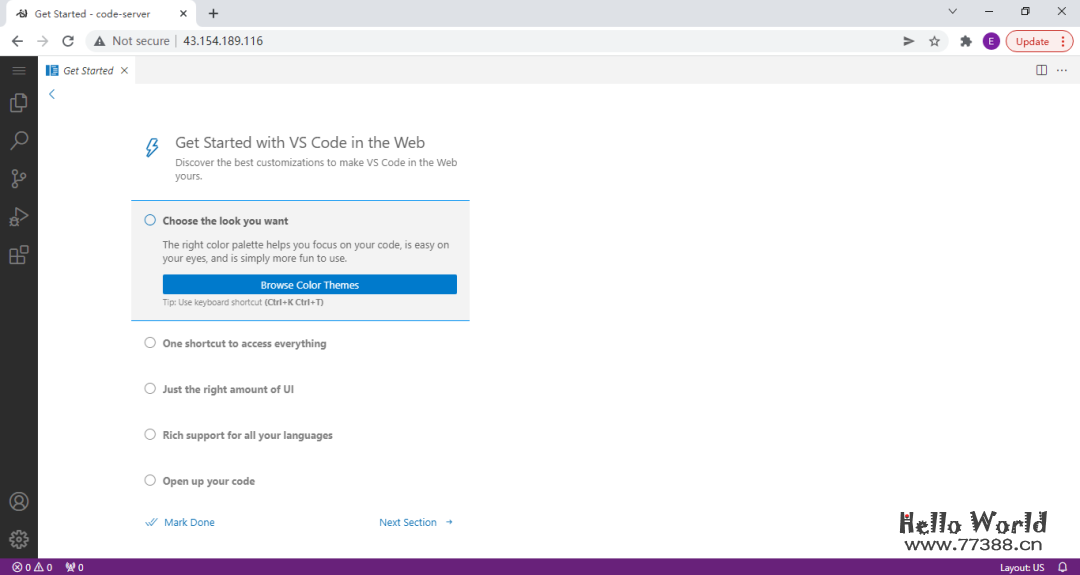Click the notifications bell in status bar
1080x575 pixels.
pos(1062,567)
